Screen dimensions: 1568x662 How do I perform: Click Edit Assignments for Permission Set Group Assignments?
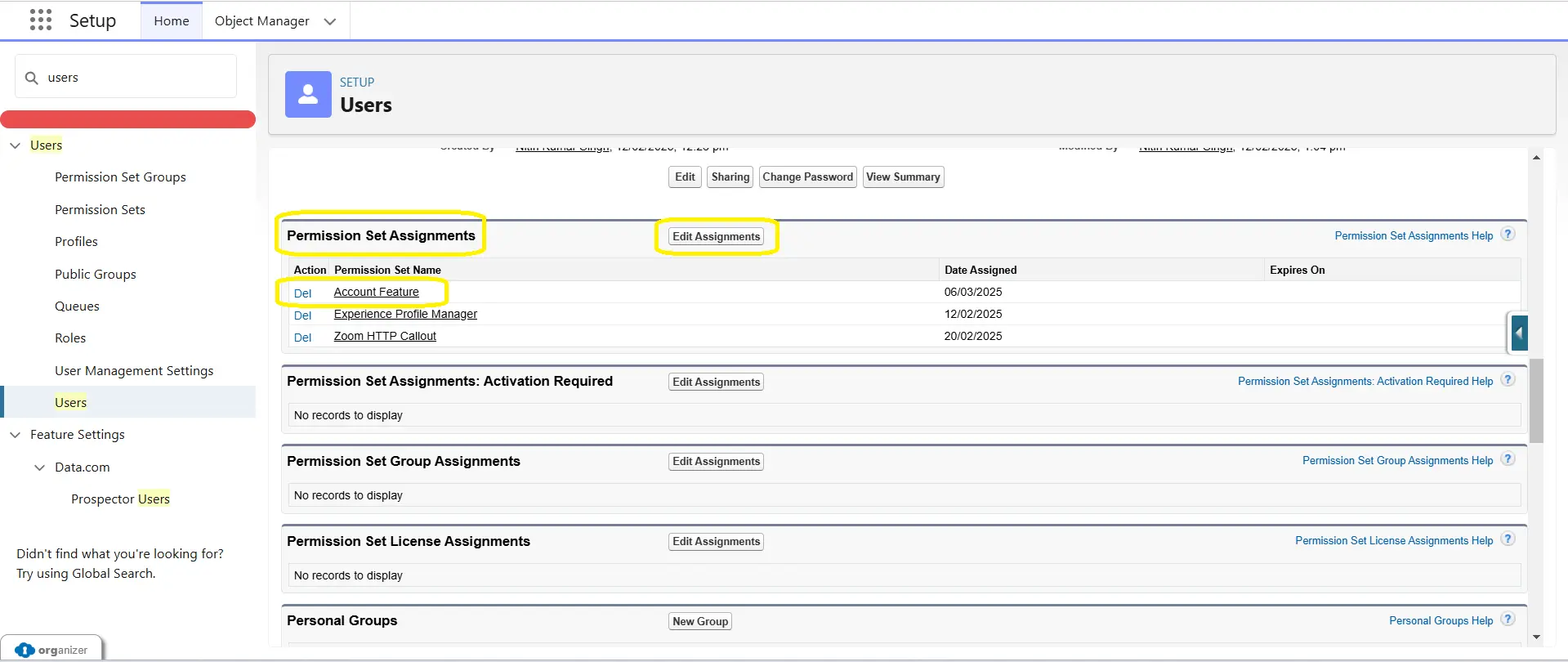point(717,462)
